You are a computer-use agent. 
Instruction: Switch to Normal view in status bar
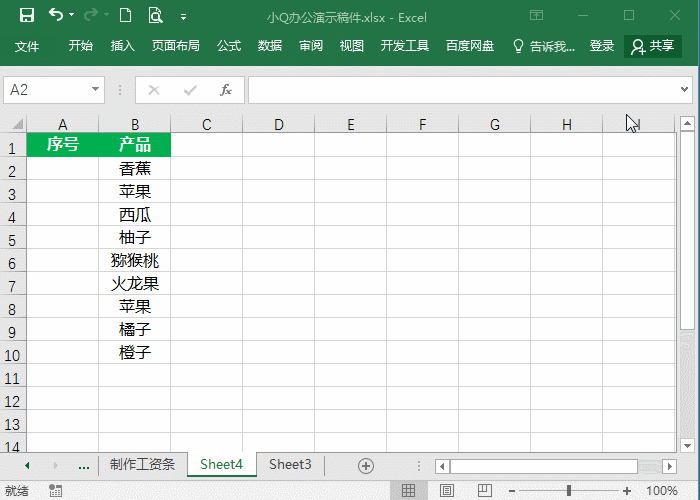pos(408,491)
